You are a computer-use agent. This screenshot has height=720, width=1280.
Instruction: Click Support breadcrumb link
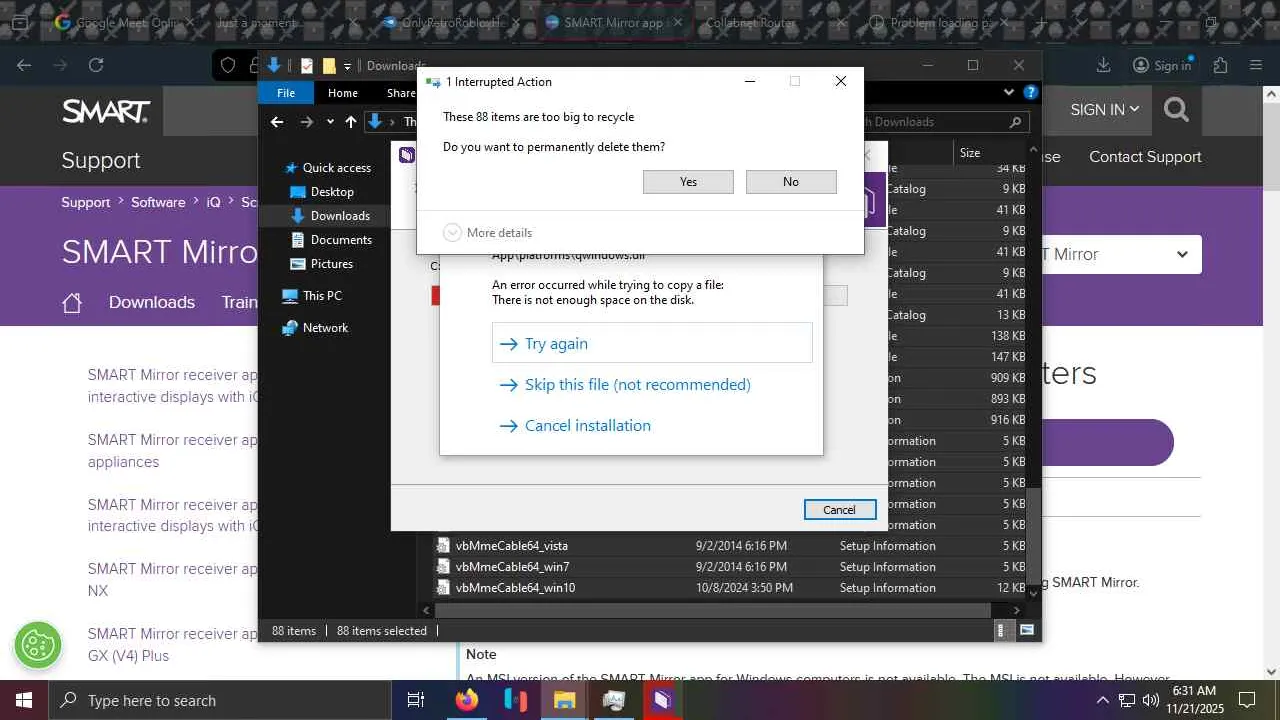(86, 202)
